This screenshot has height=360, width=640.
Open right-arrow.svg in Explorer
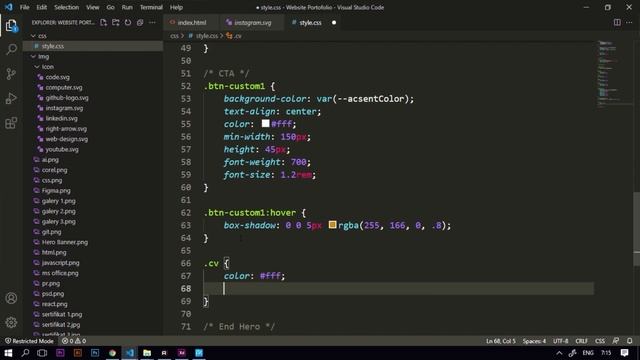pos(66,129)
